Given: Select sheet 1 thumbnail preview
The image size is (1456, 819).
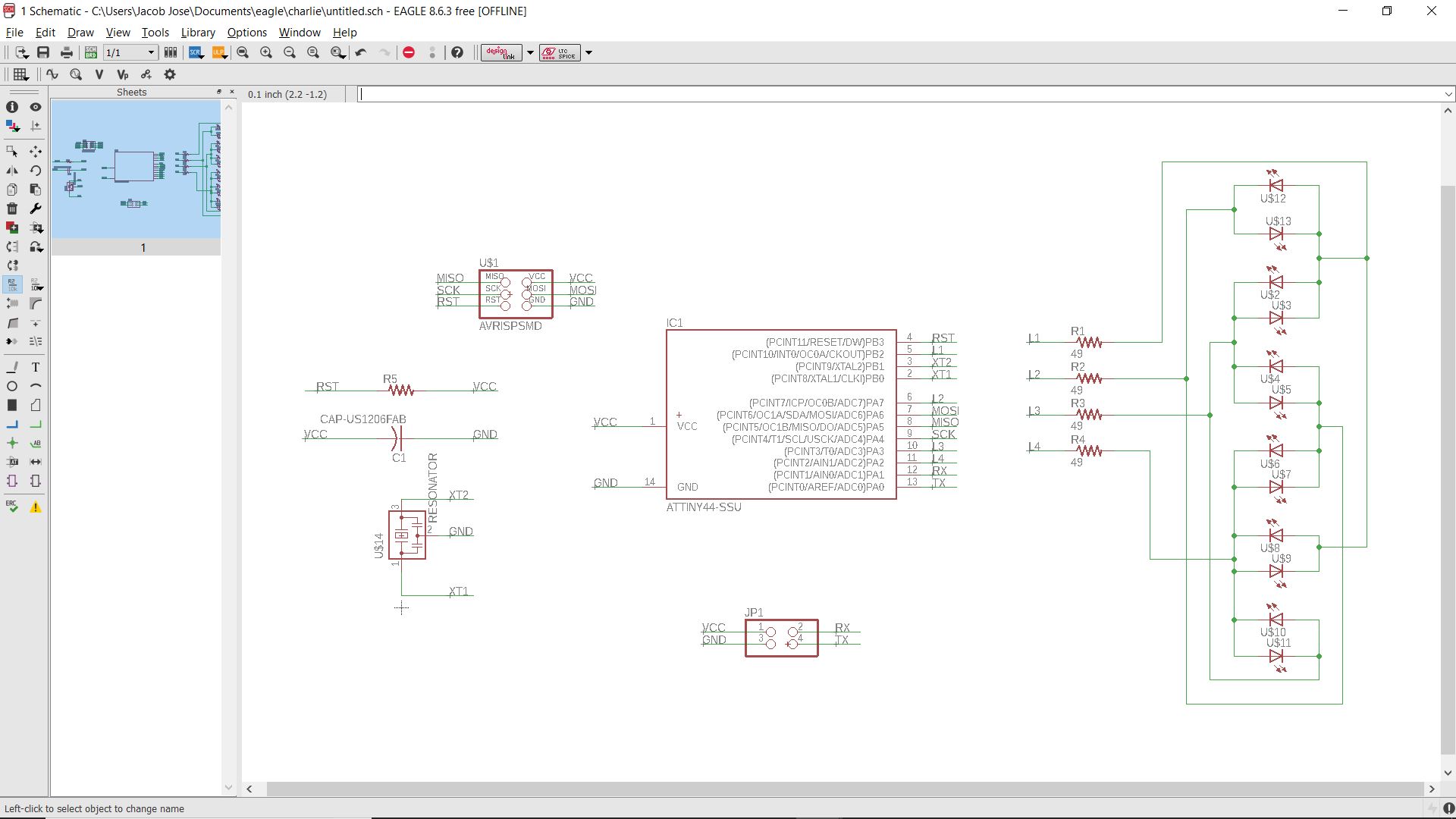Looking at the screenshot, I should 136,169.
